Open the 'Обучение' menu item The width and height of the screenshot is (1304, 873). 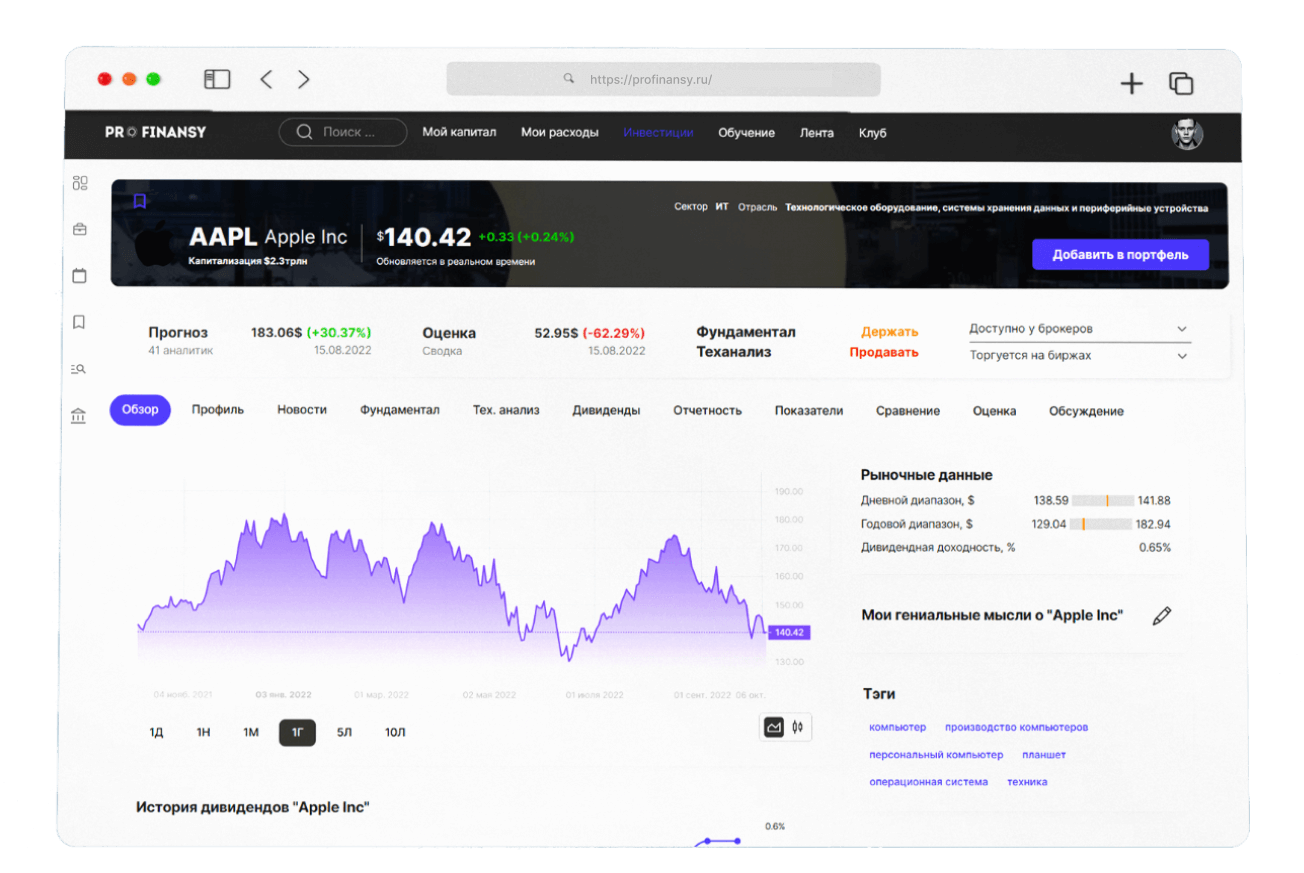click(x=746, y=132)
